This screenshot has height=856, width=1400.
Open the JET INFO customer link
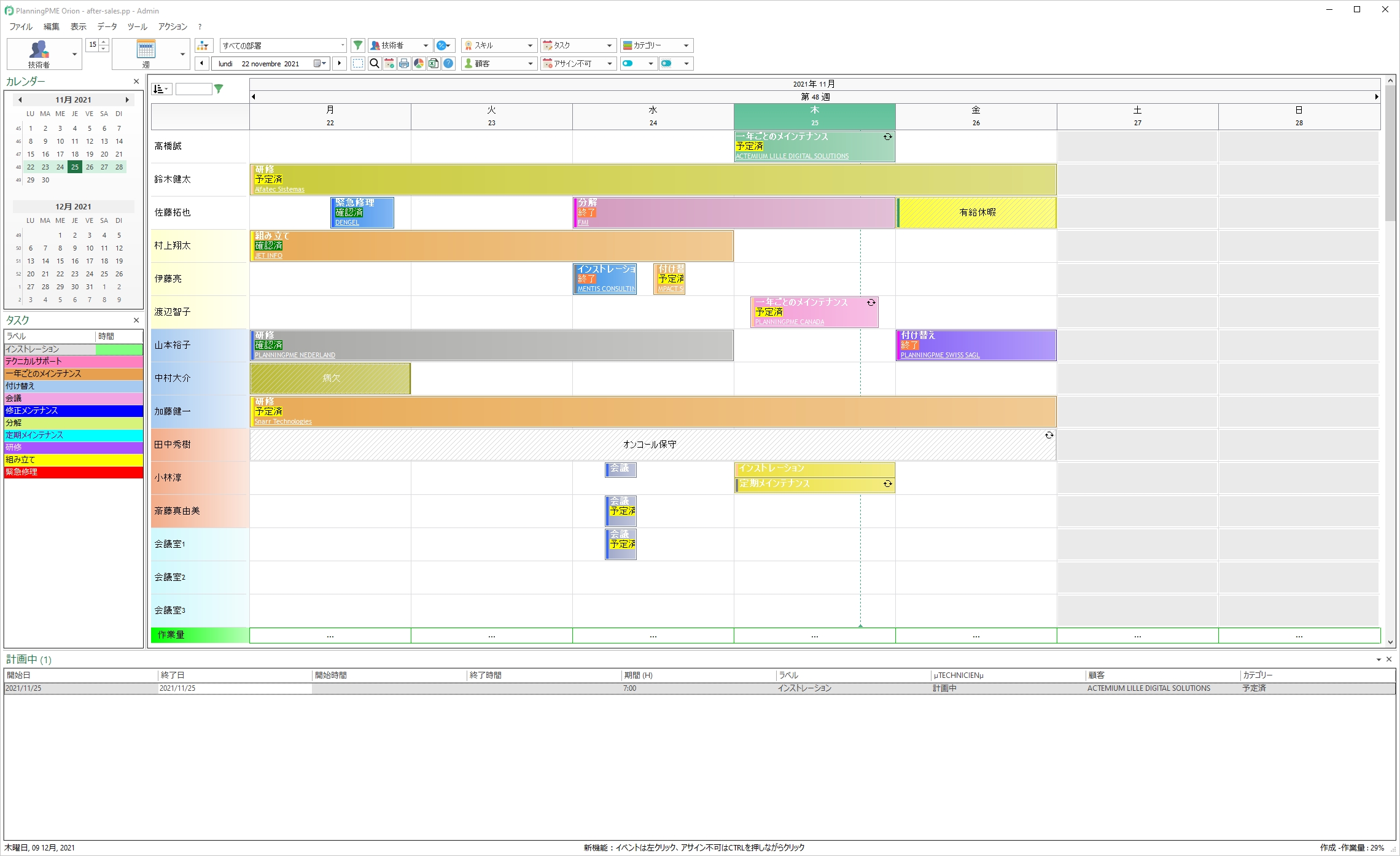coord(268,255)
